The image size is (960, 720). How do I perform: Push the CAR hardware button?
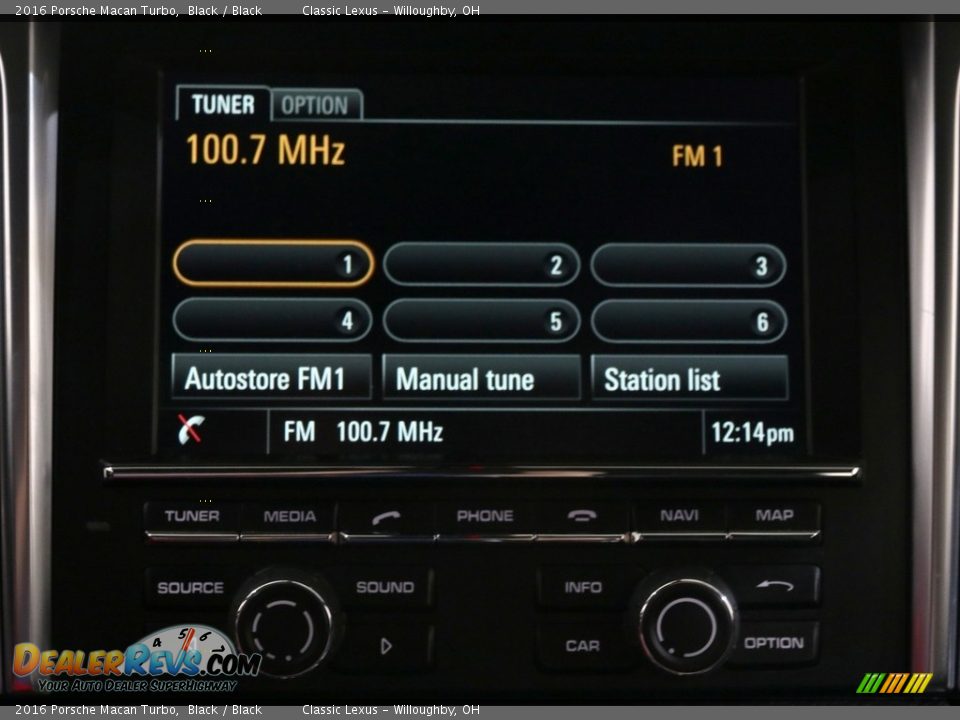tap(582, 646)
